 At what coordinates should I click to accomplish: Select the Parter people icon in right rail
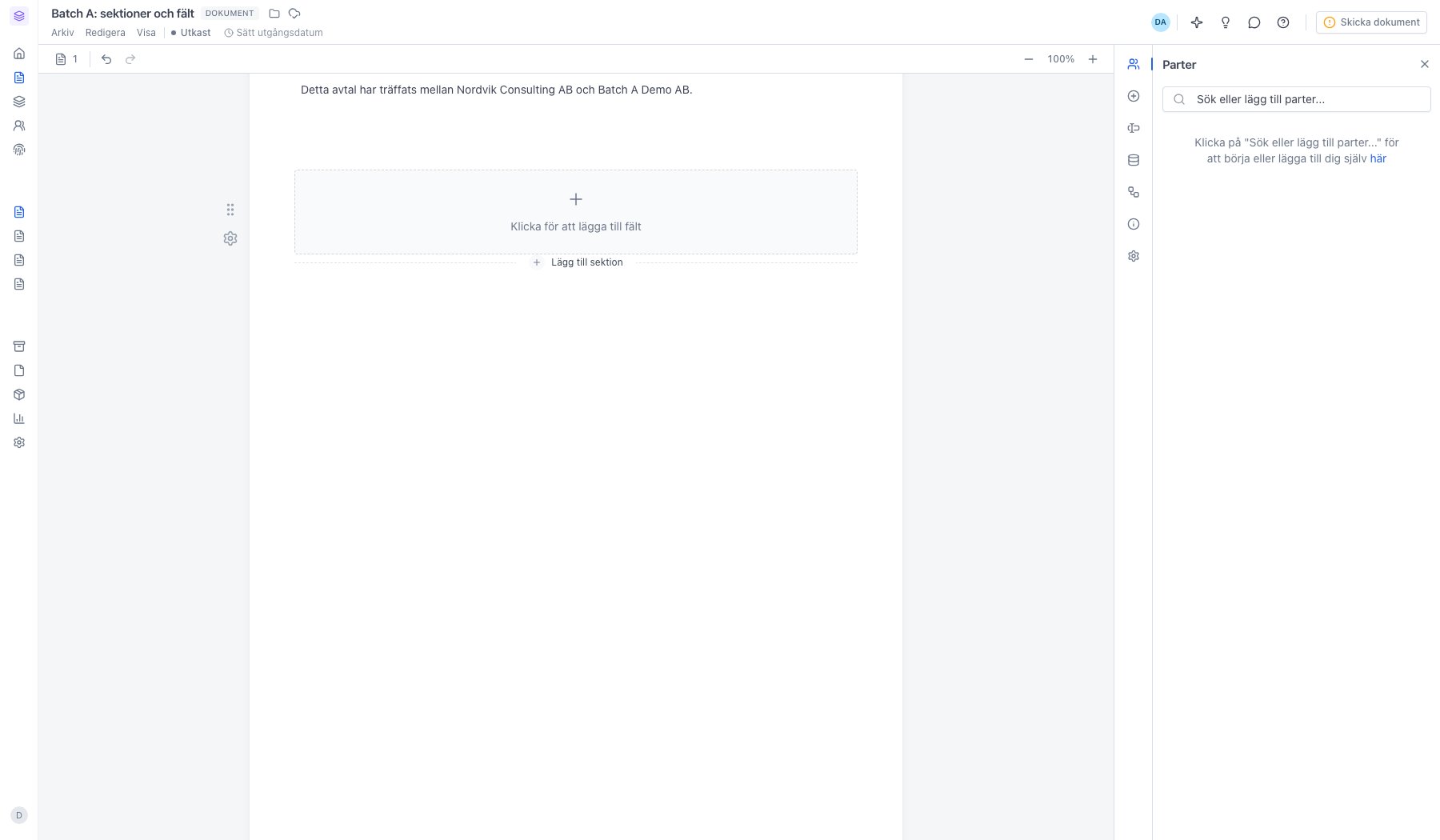click(x=1134, y=64)
